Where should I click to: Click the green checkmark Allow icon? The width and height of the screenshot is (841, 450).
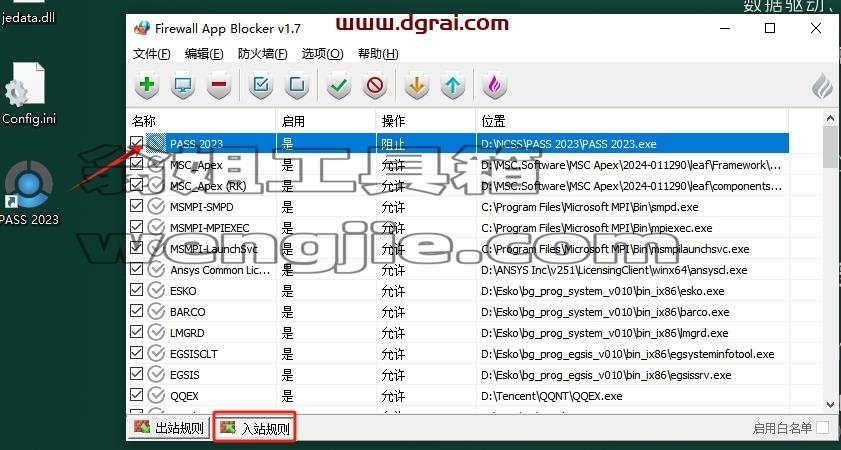click(339, 85)
